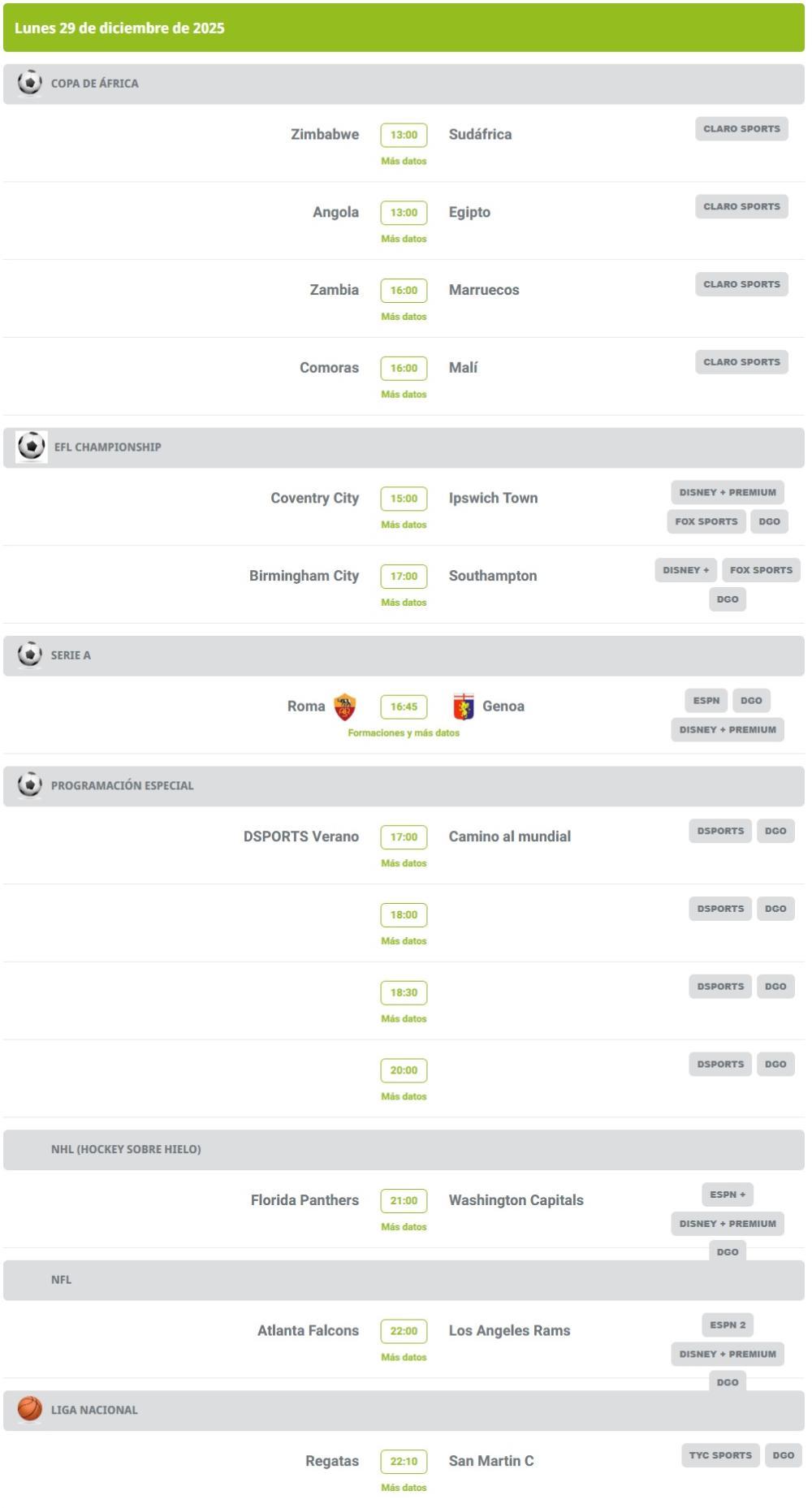
Task: Click the NHL (Hockey sobre hielo) header
Action: (x=126, y=1149)
